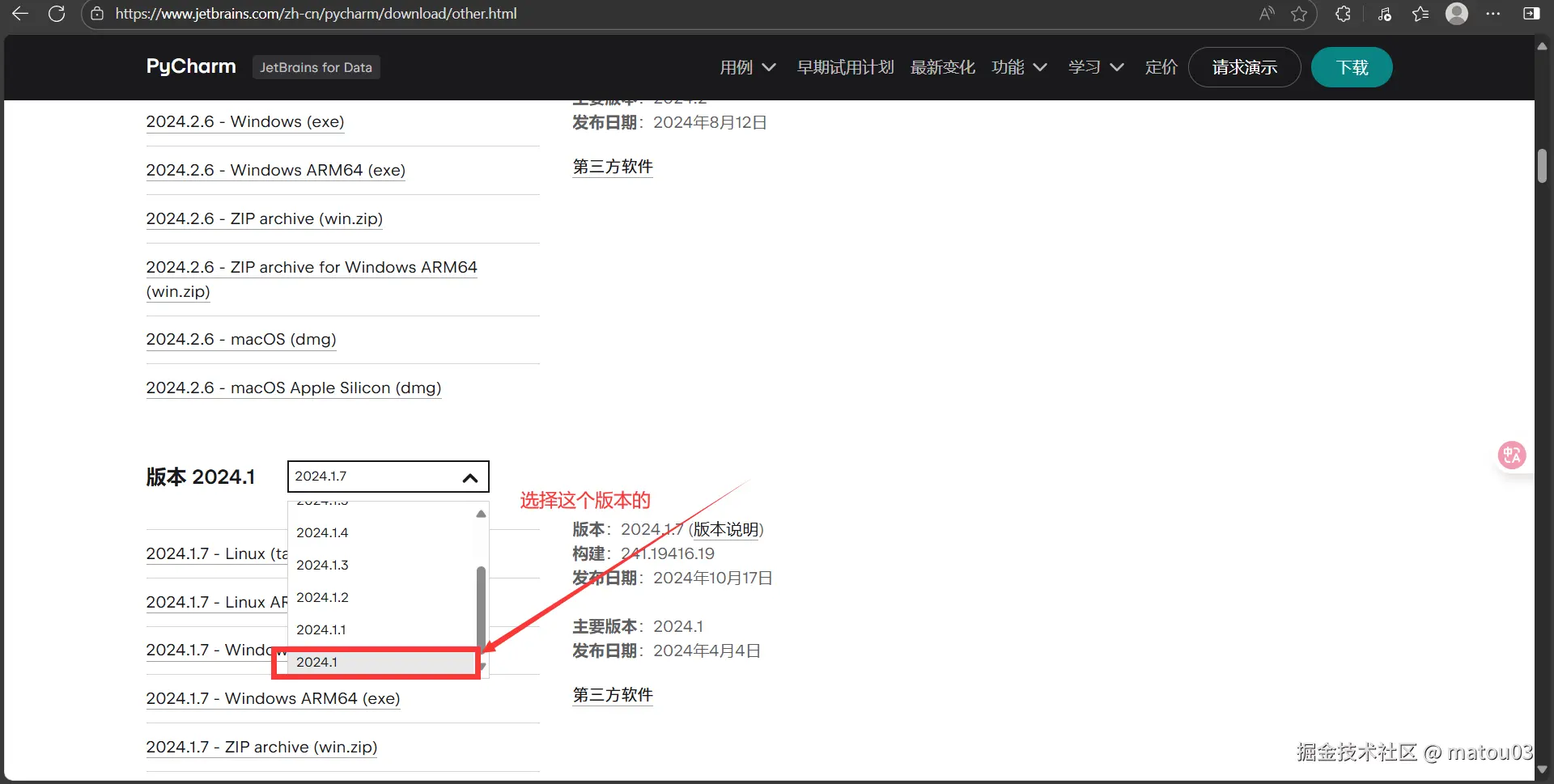Open 最新变化 page
The image size is (1554, 784).
942,67
